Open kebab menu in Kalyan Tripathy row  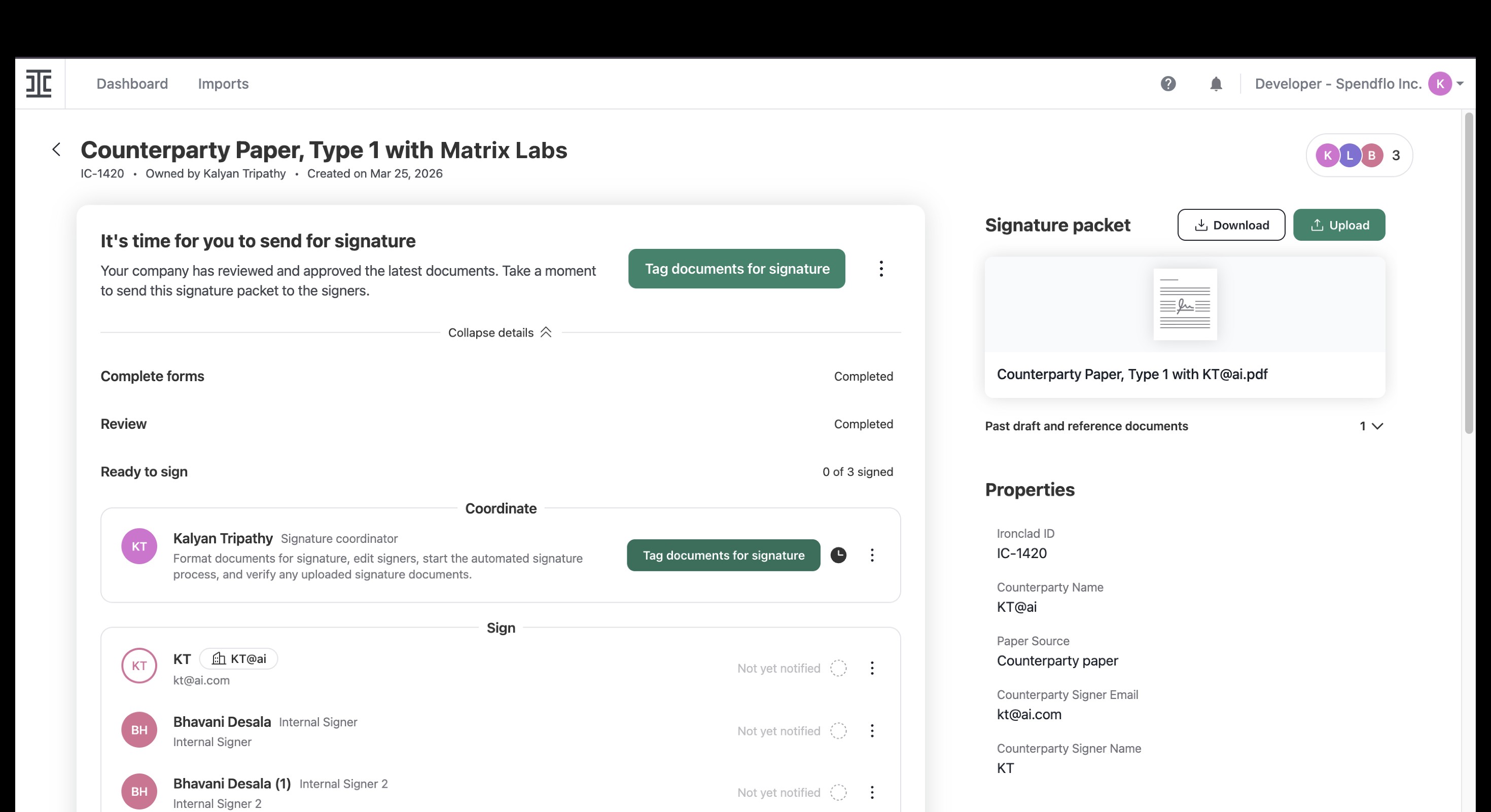[x=872, y=555]
